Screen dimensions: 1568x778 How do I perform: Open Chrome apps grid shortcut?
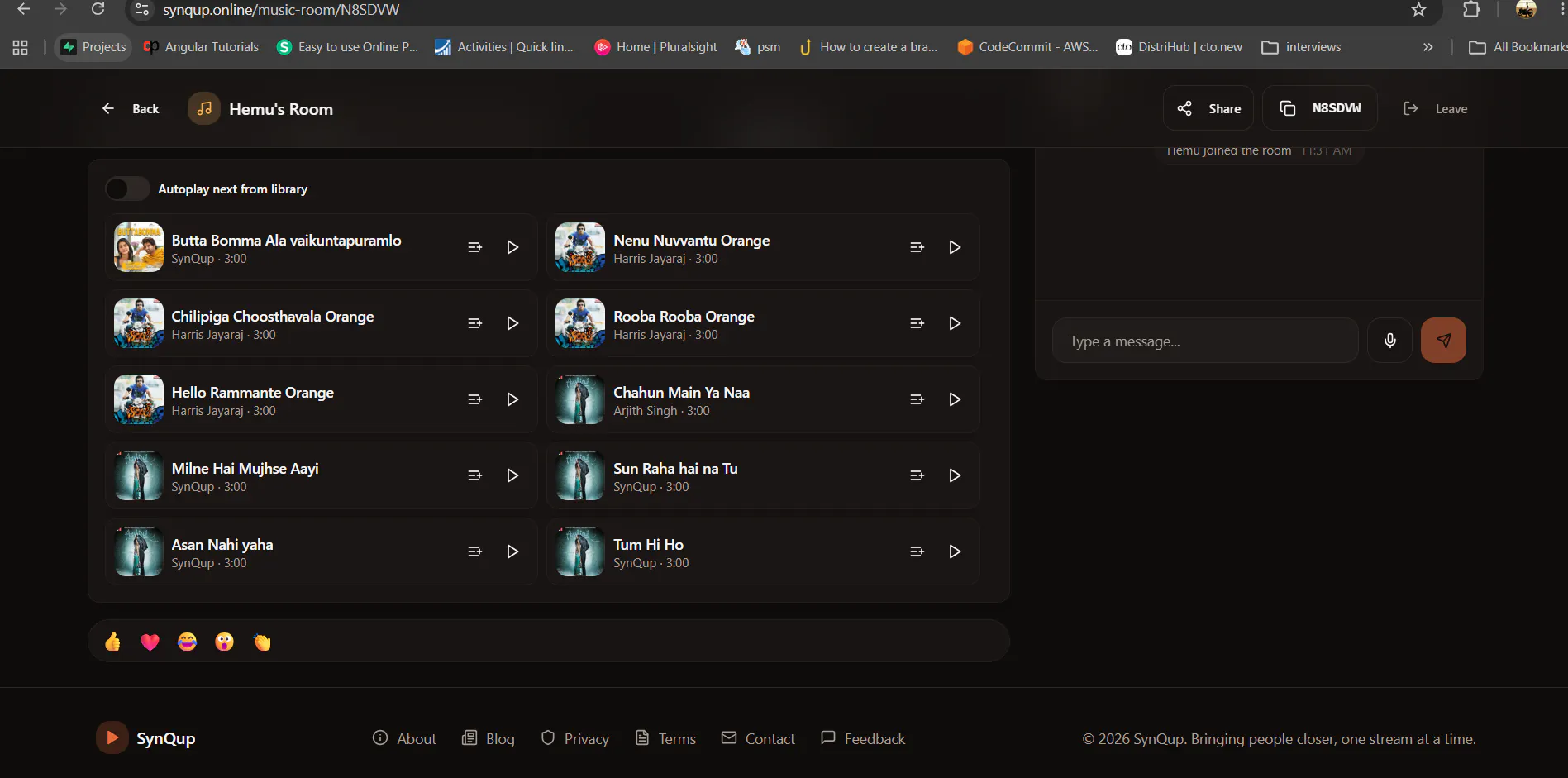pos(21,47)
